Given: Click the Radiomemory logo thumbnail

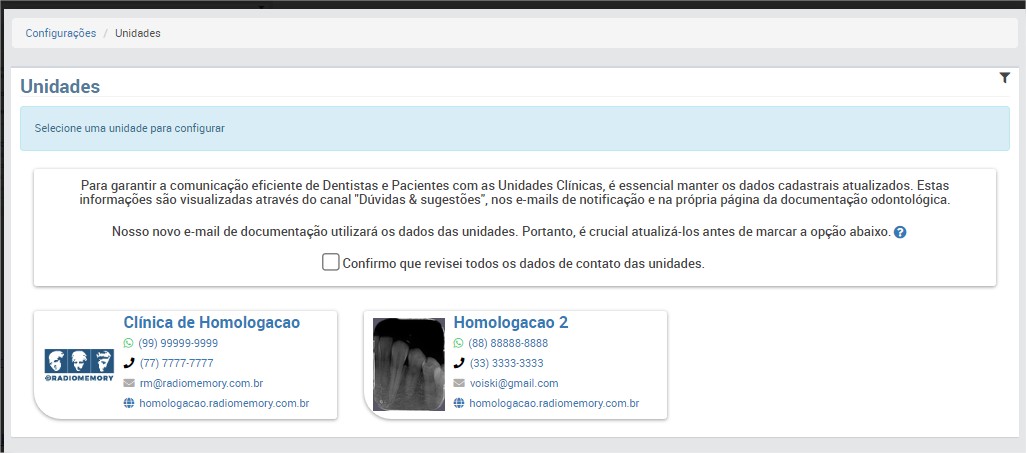Looking at the screenshot, I should [79, 365].
